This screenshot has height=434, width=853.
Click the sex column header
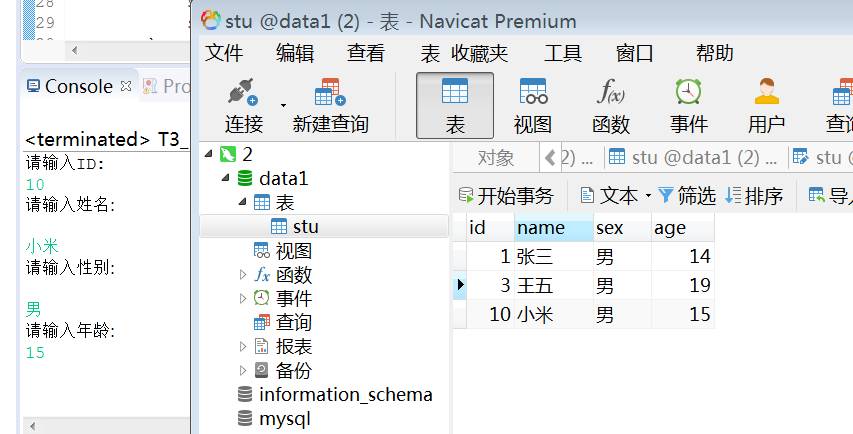[x=622, y=228]
